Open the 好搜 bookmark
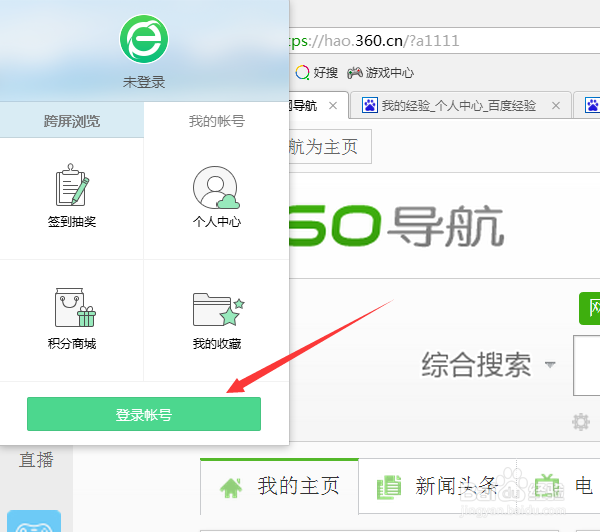 (x=316, y=72)
